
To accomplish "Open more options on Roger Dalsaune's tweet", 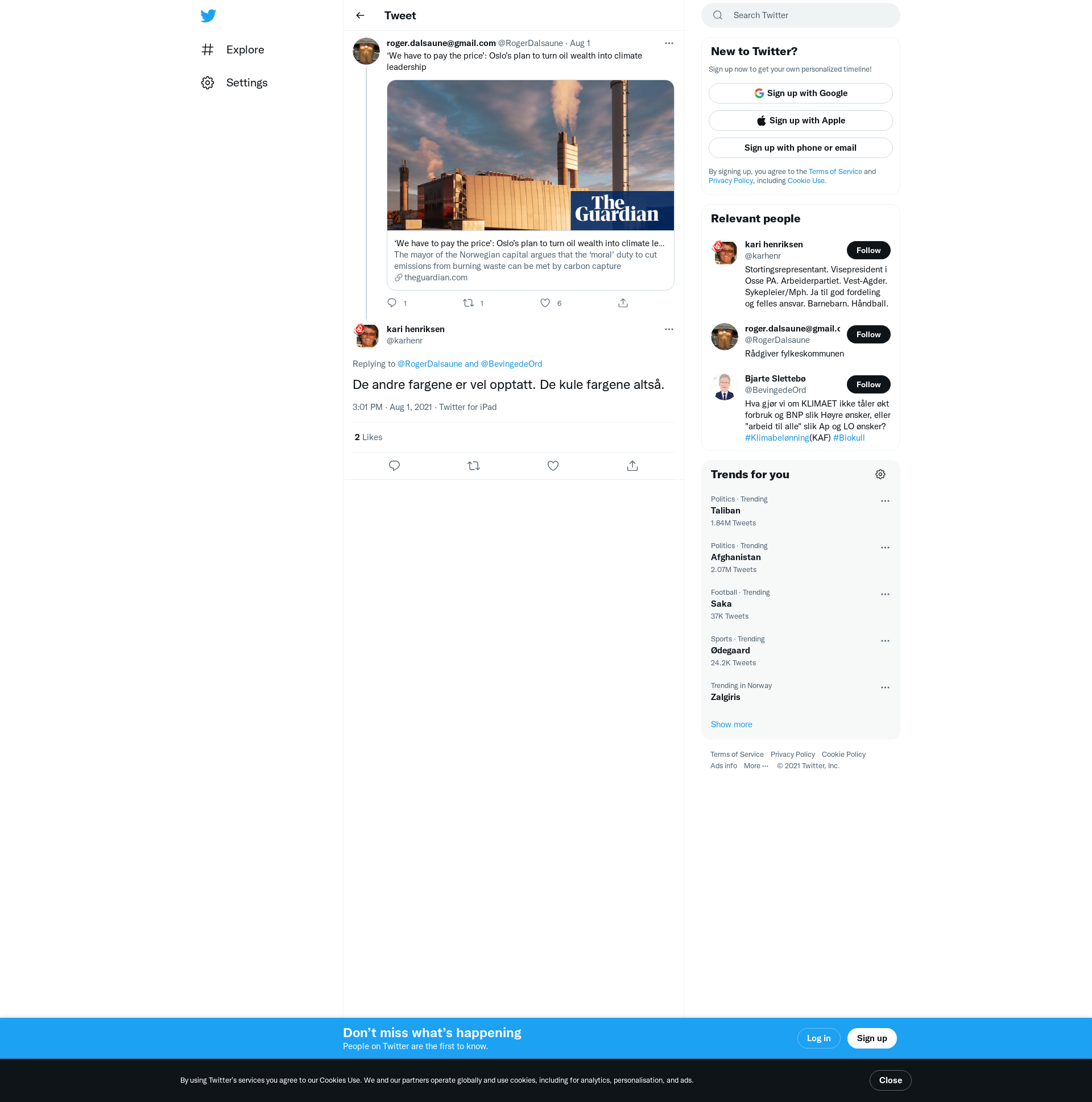I will click(669, 43).
